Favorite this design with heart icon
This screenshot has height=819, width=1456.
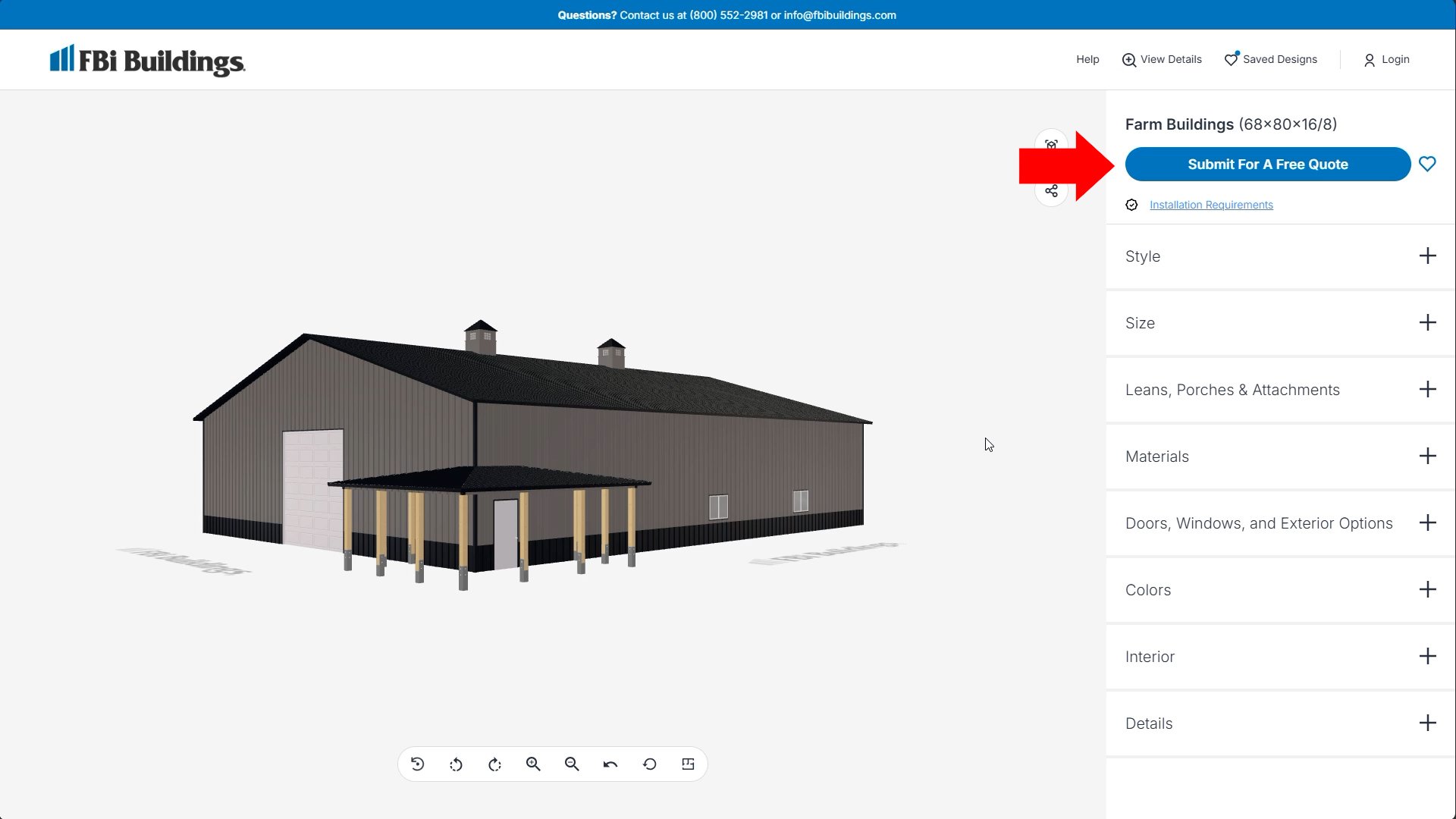coord(1427,164)
